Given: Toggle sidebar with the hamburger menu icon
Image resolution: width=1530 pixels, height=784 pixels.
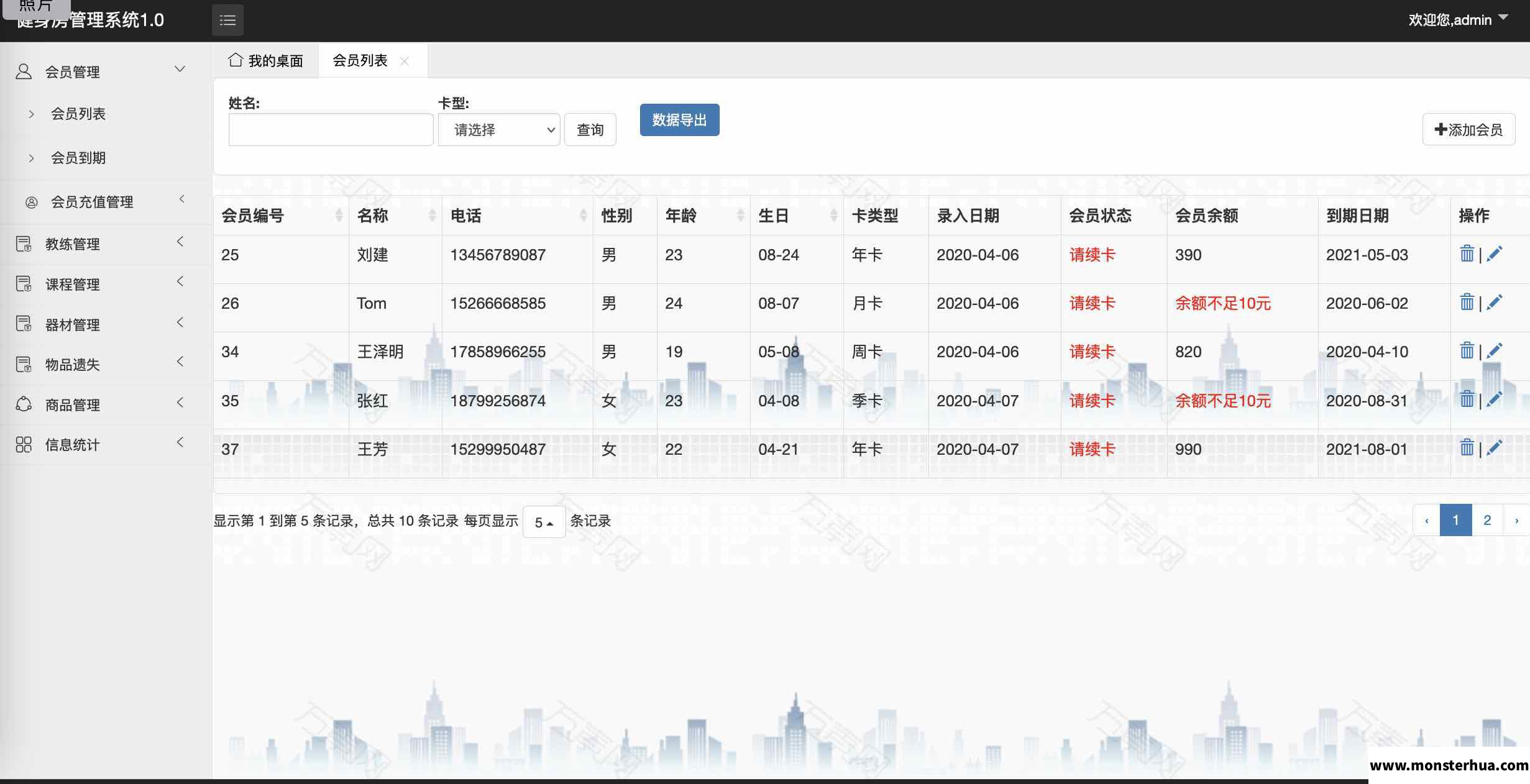Looking at the screenshot, I should 227,20.
